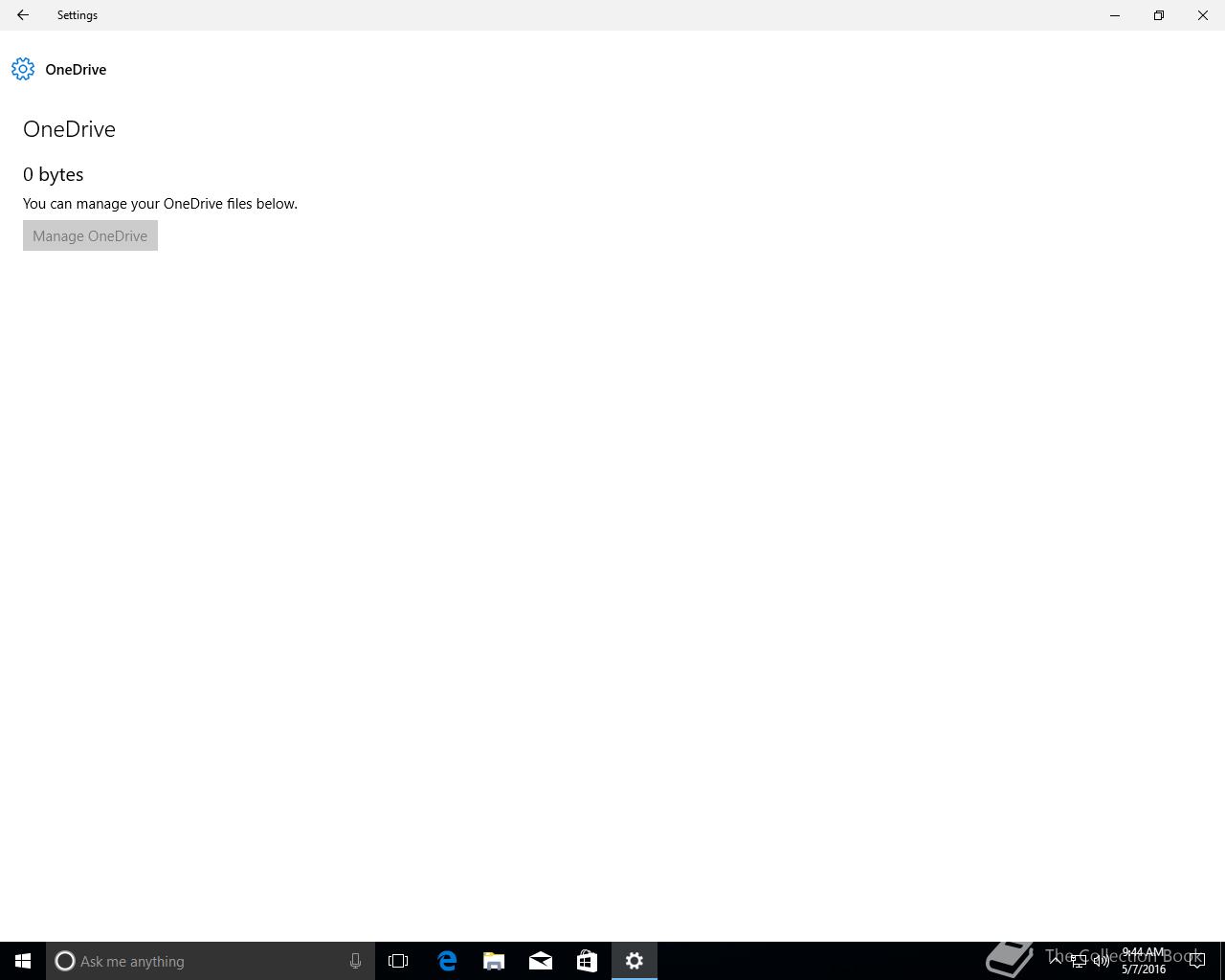1225x980 pixels.
Task: Open the Windows Store from the taskbar
Action: pos(587,961)
